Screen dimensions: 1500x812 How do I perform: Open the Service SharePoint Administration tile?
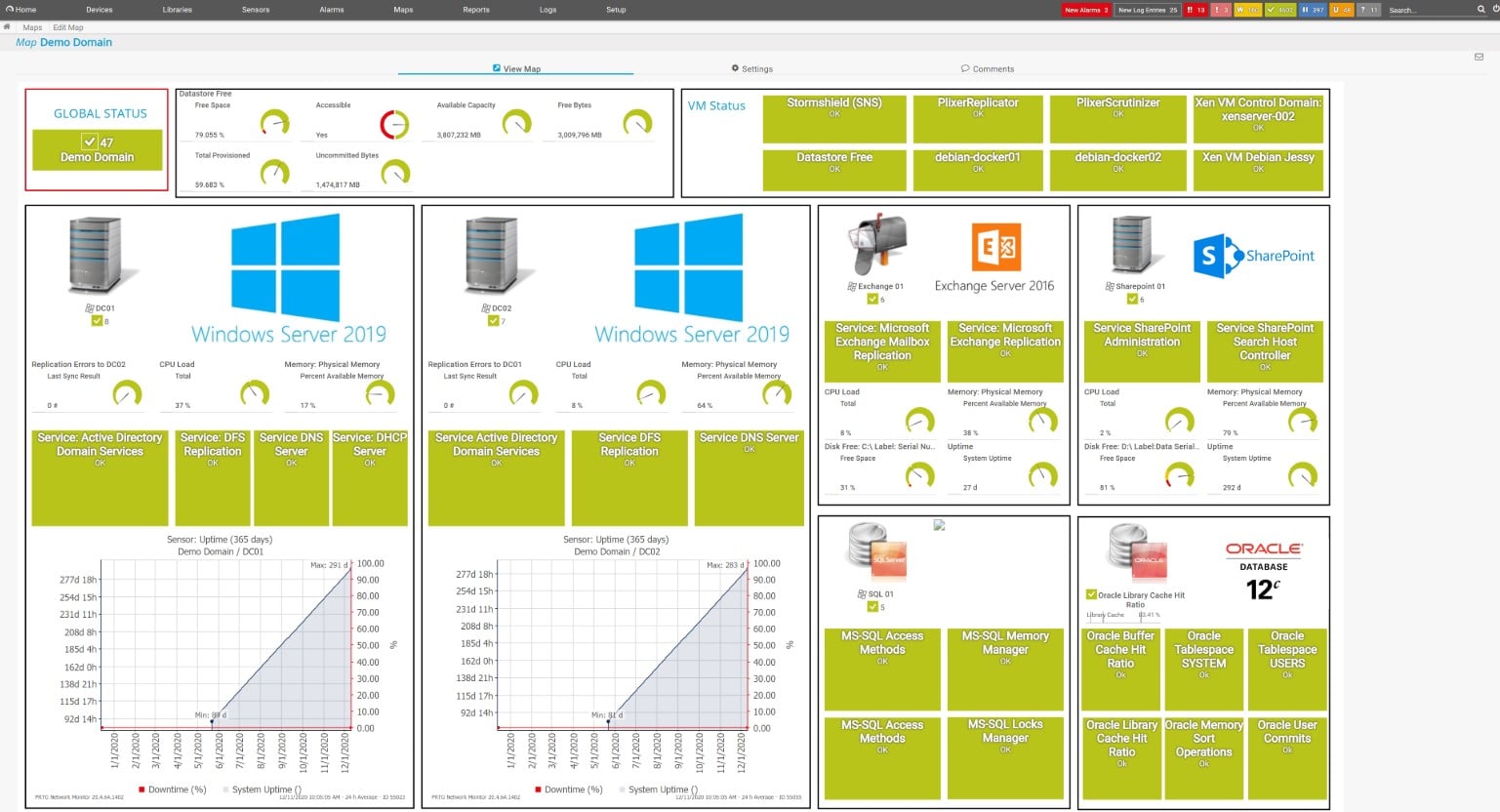tap(1142, 350)
